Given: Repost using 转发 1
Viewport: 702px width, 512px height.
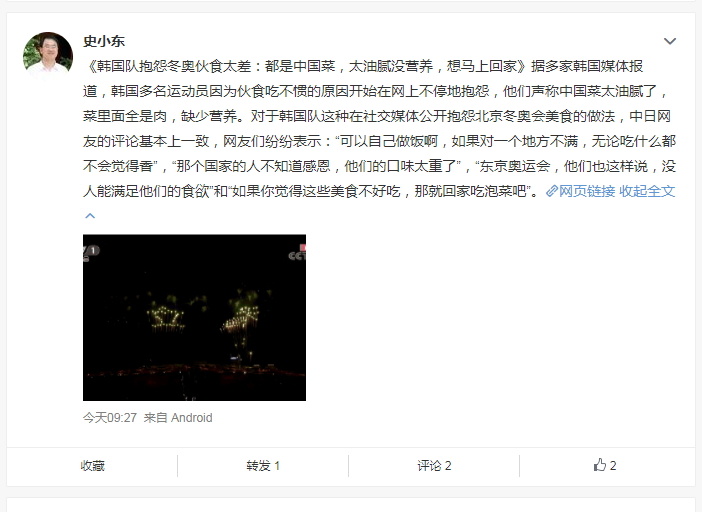Looking at the screenshot, I should coord(263,466).
